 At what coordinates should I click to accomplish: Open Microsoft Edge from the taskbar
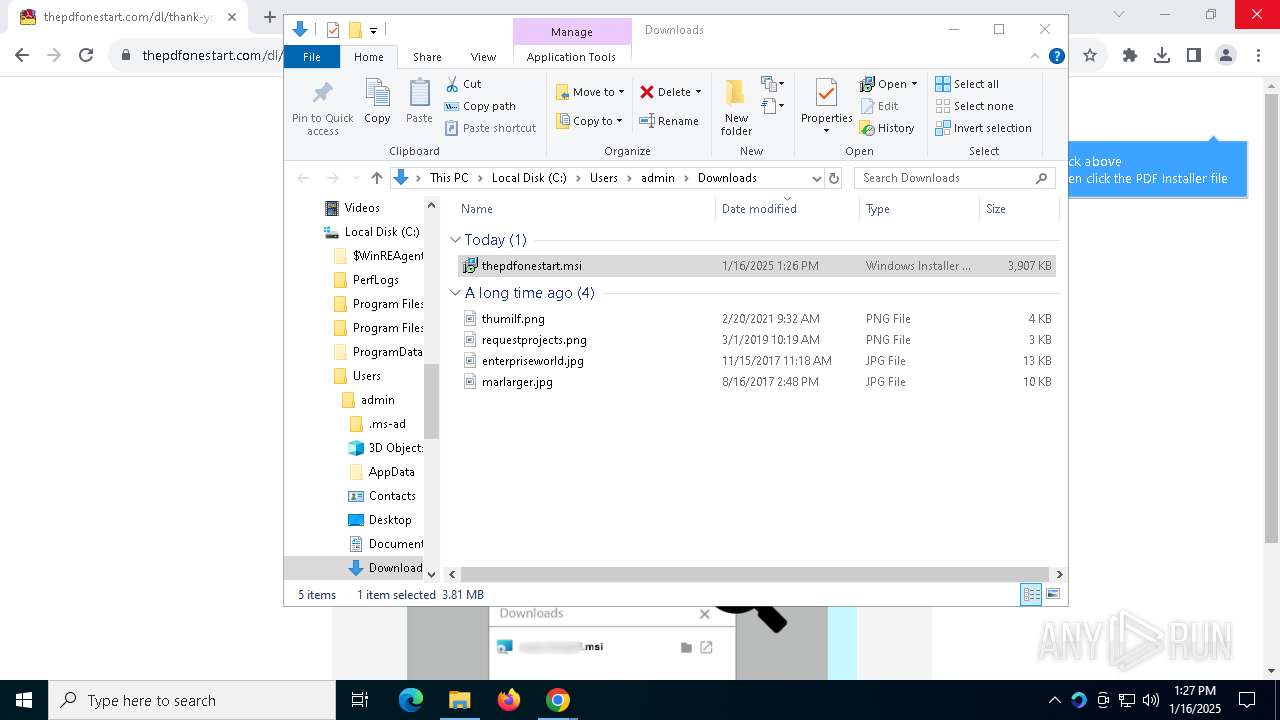click(x=411, y=700)
